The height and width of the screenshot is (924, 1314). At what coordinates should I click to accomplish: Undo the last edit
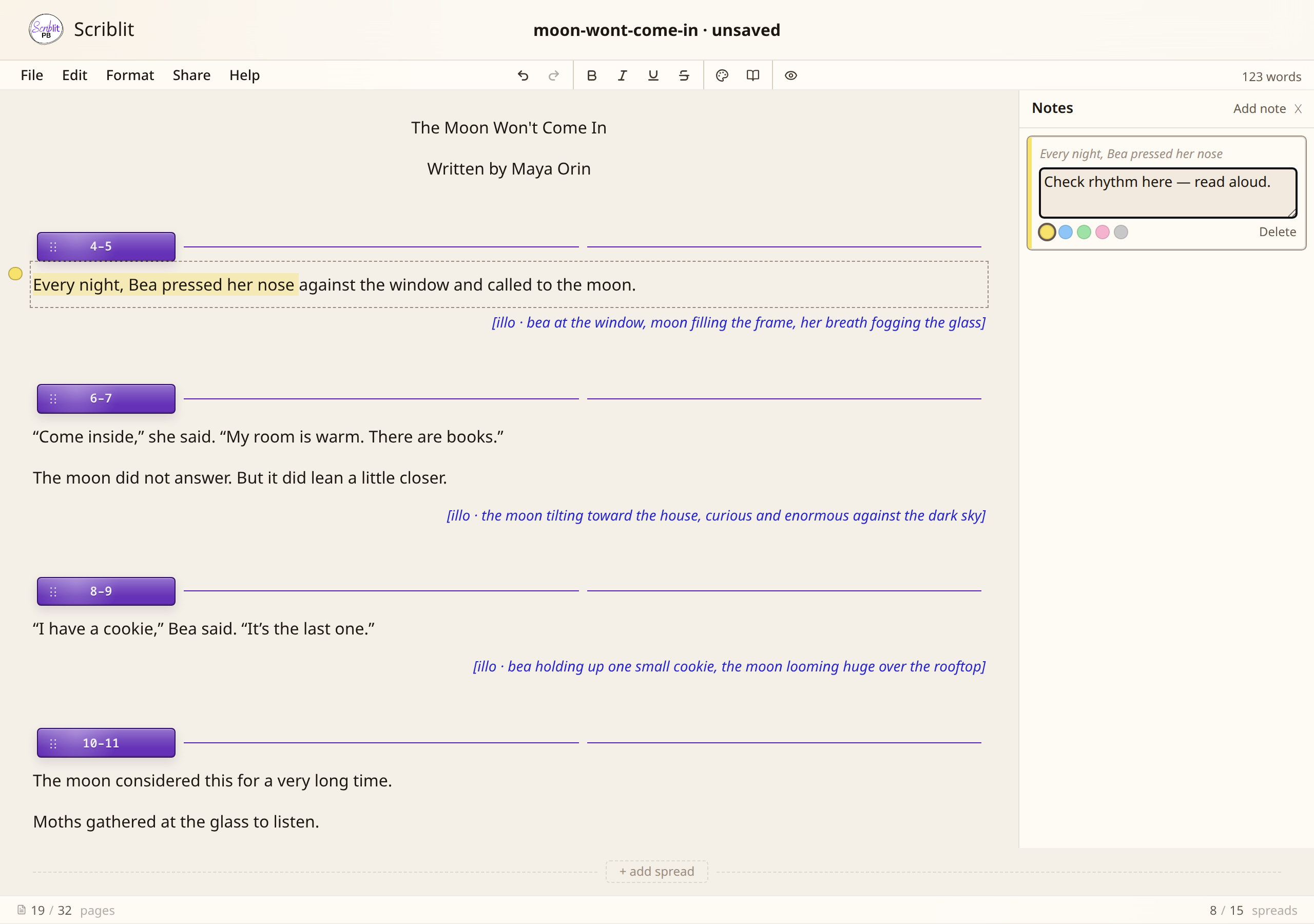pos(523,75)
